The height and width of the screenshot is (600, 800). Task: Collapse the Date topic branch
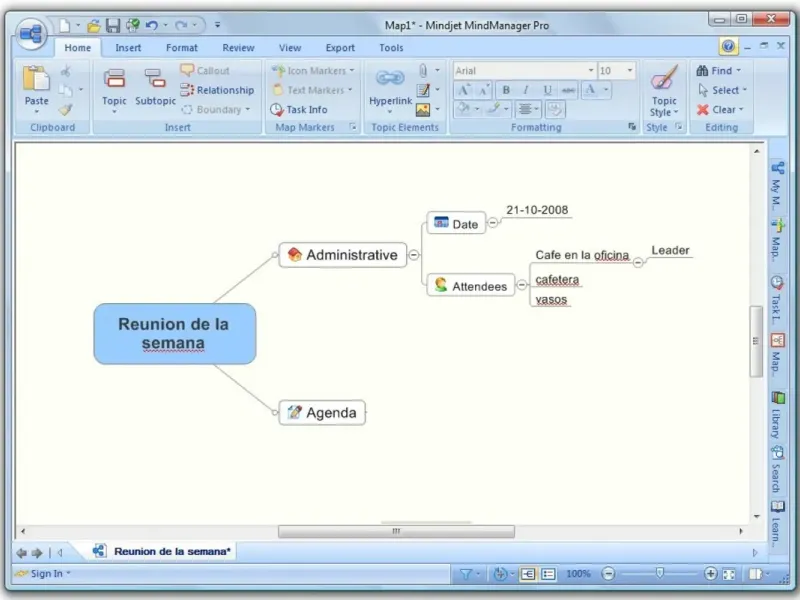pyautogui.click(x=492, y=222)
